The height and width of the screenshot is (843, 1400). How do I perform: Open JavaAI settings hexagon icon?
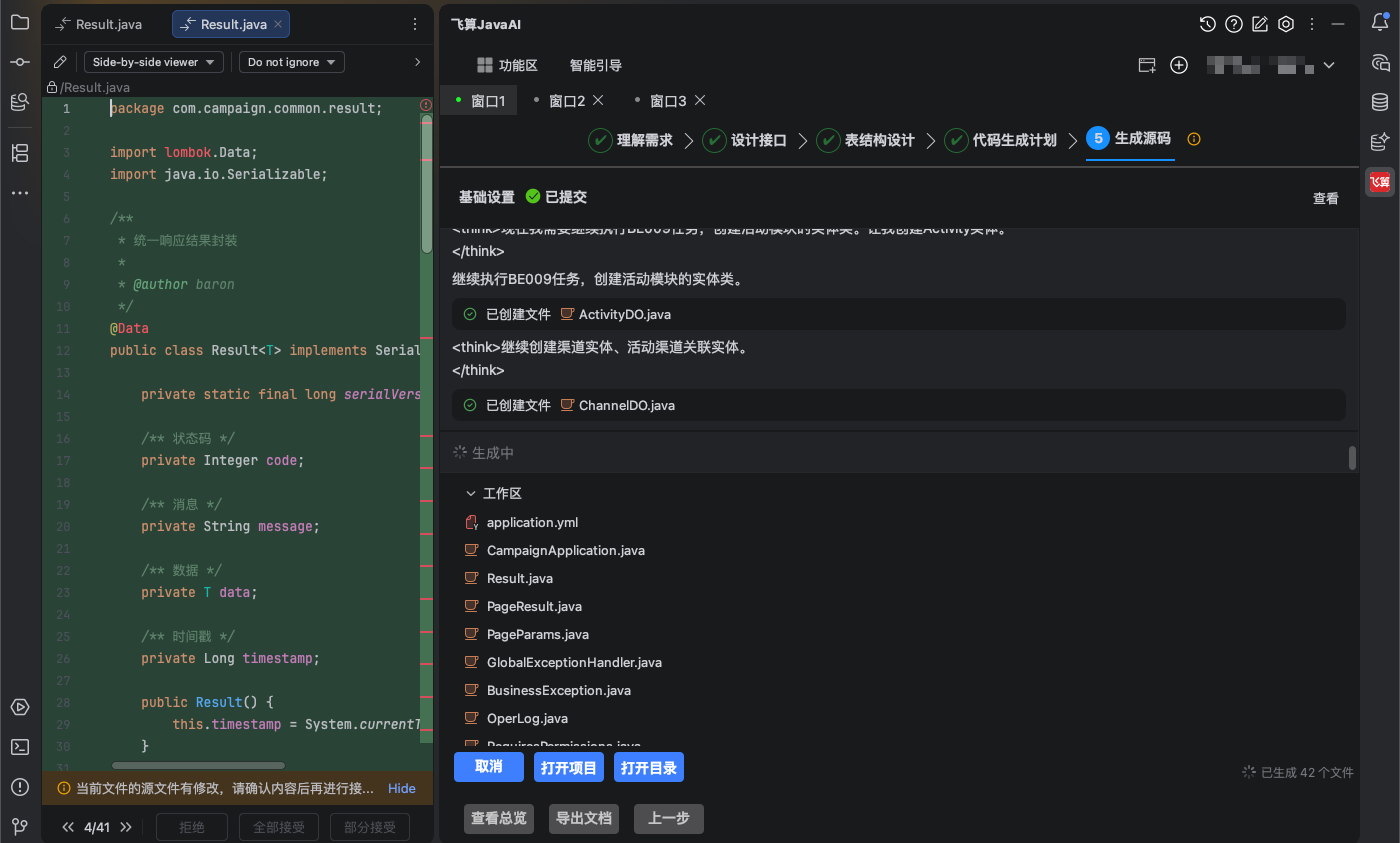pos(1287,24)
